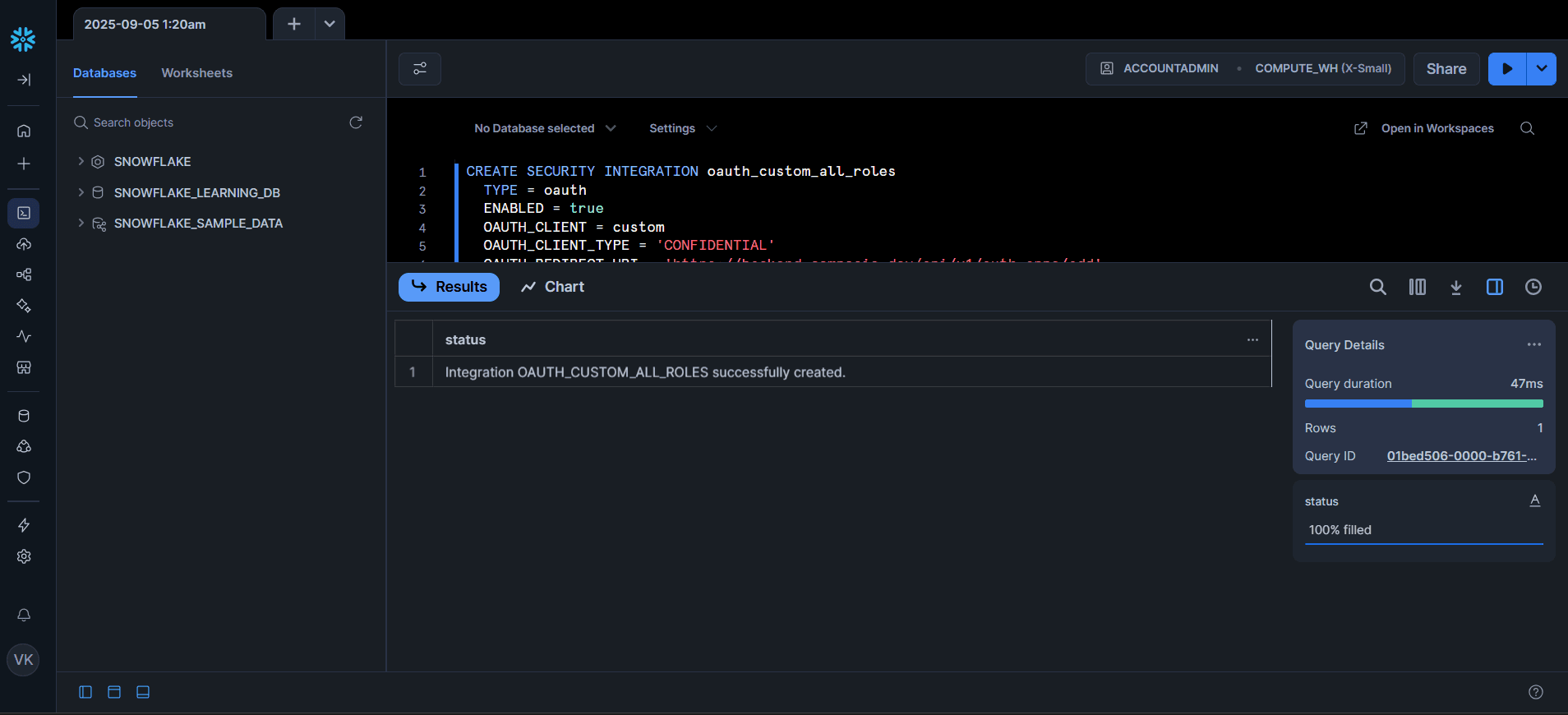
Task: Switch to the Databases tab
Action: pos(104,73)
